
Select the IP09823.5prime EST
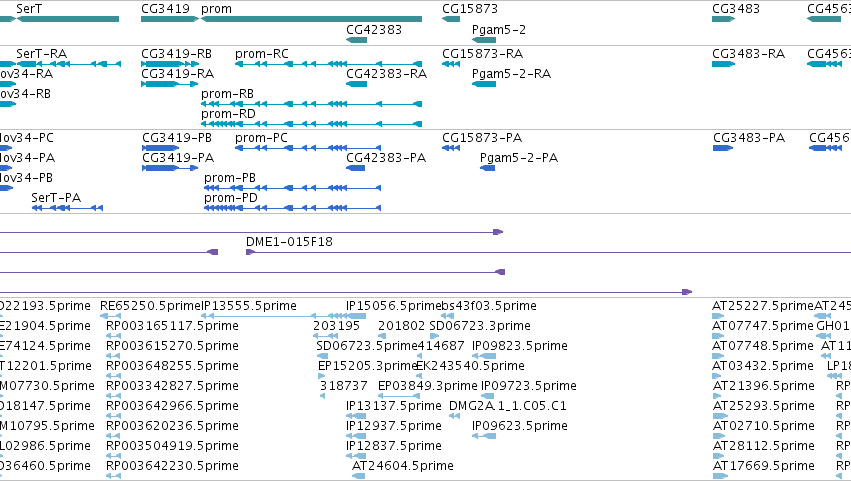tap(484, 356)
